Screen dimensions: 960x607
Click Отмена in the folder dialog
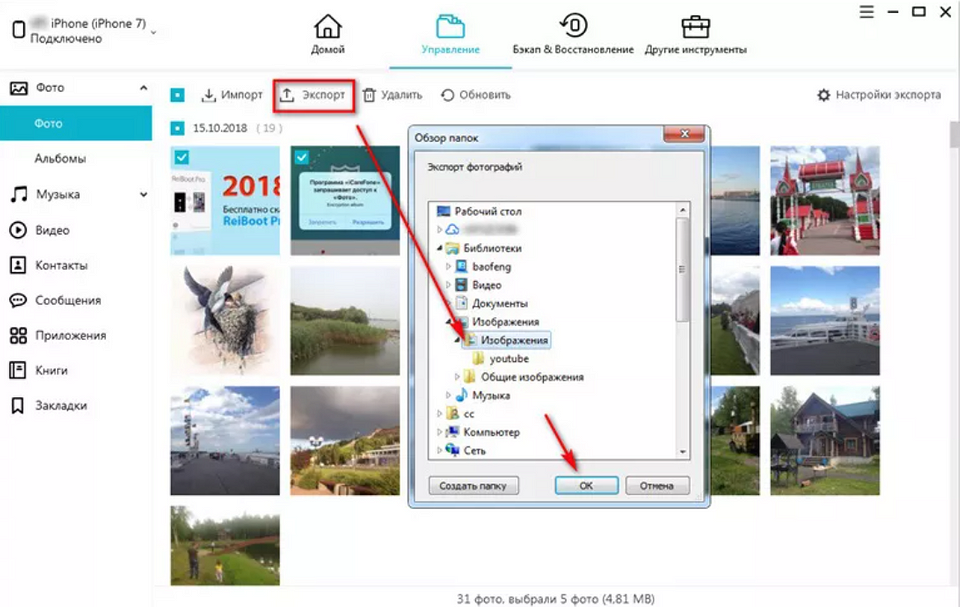[658, 485]
